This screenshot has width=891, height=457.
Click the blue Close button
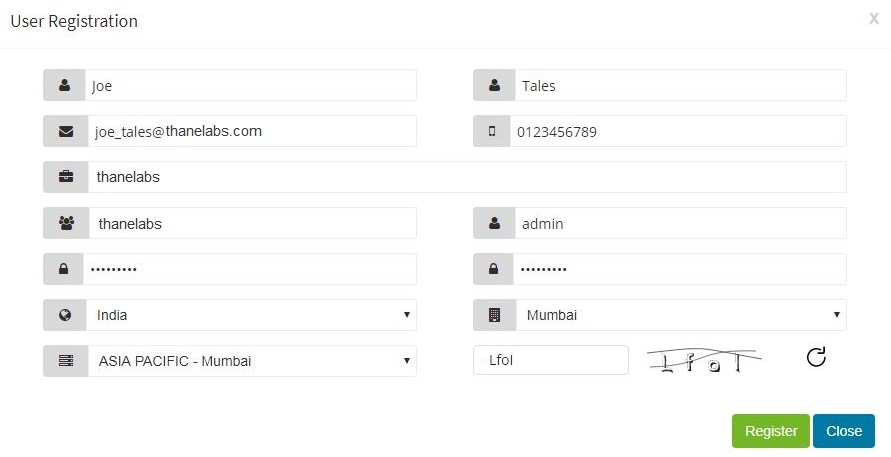pyautogui.click(x=844, y=431)
